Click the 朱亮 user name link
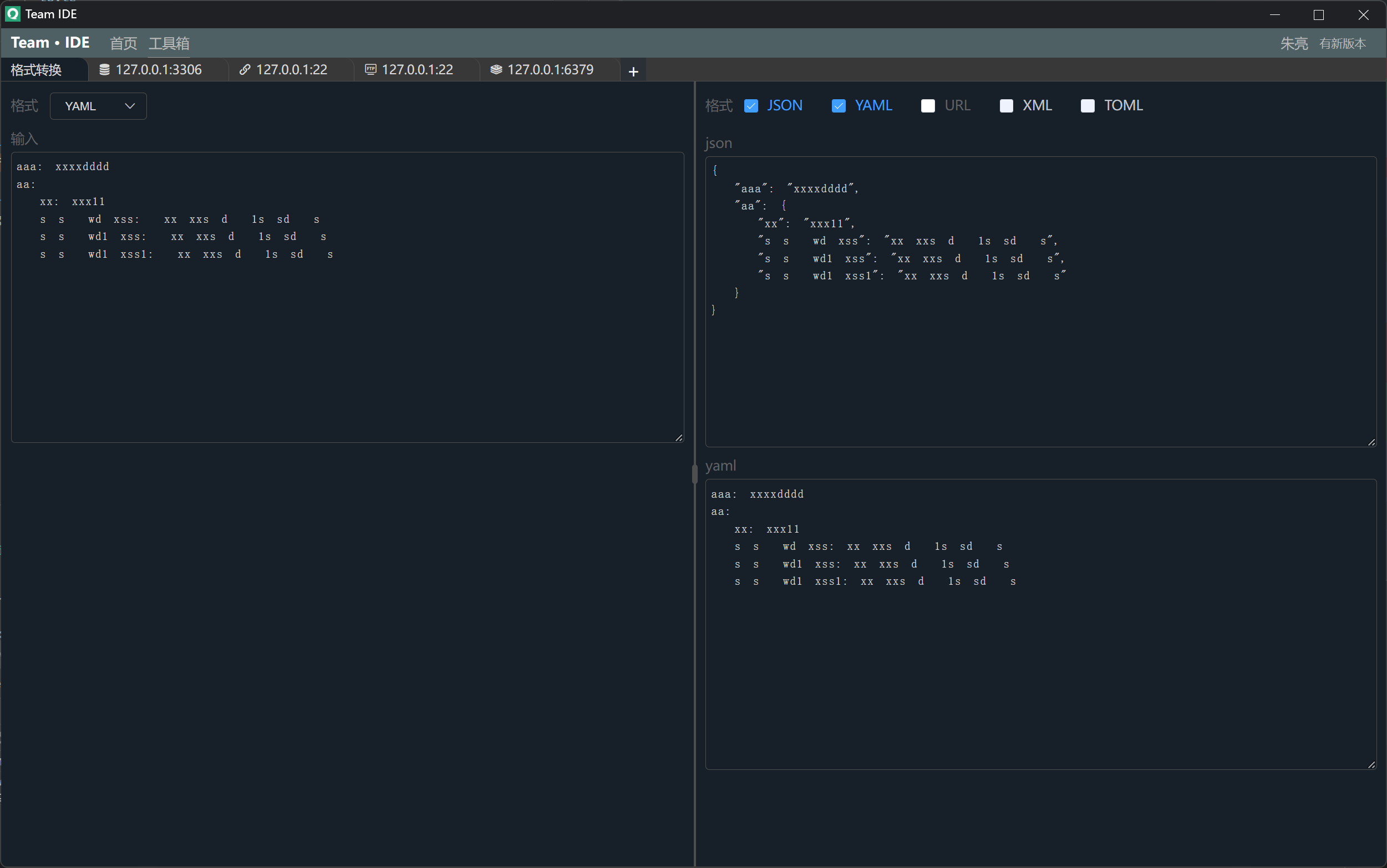This screenshot has width=1387, height=868. click(x=1293, y=43)
